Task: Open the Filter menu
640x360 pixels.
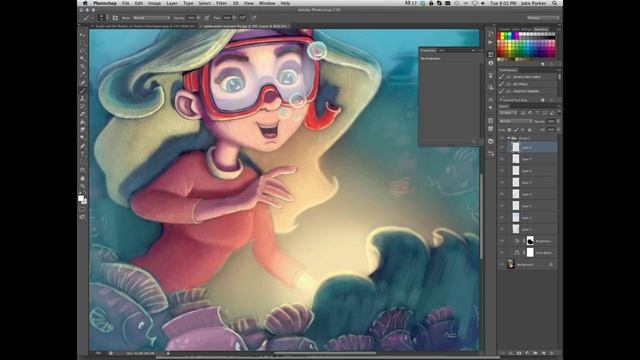Action: (221, 3)
